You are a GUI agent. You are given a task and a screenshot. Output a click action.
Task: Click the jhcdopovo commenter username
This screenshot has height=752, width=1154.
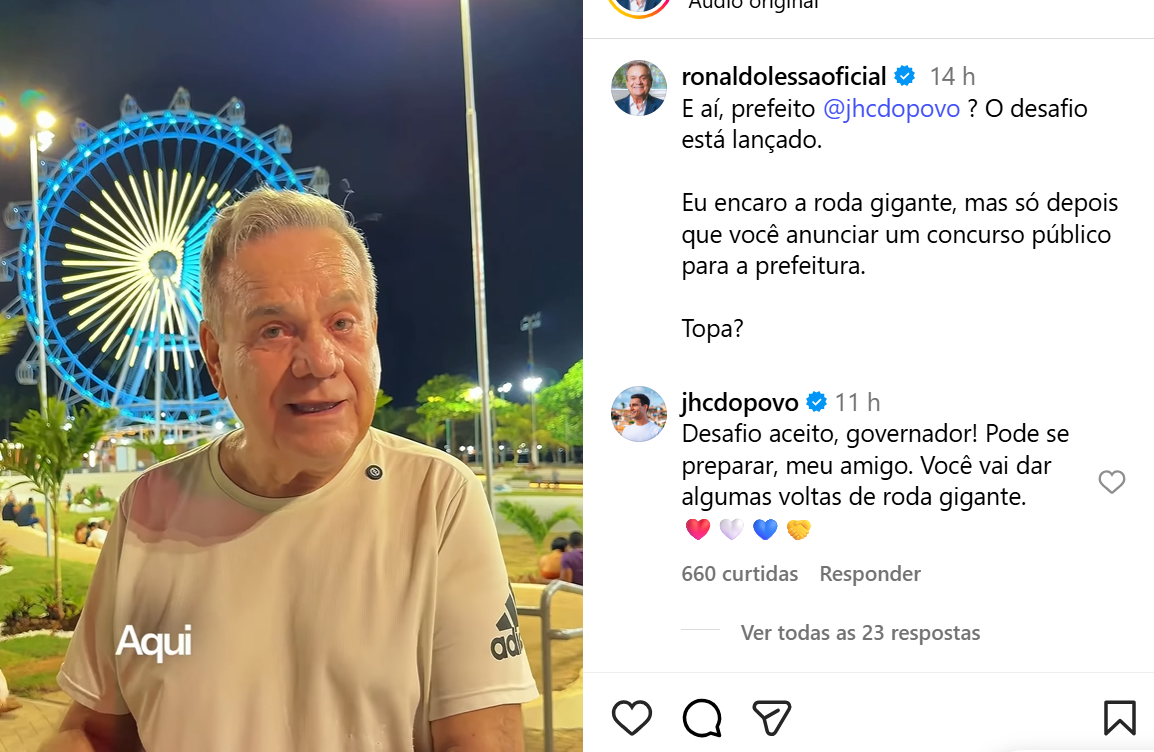[x=740, y=402]
